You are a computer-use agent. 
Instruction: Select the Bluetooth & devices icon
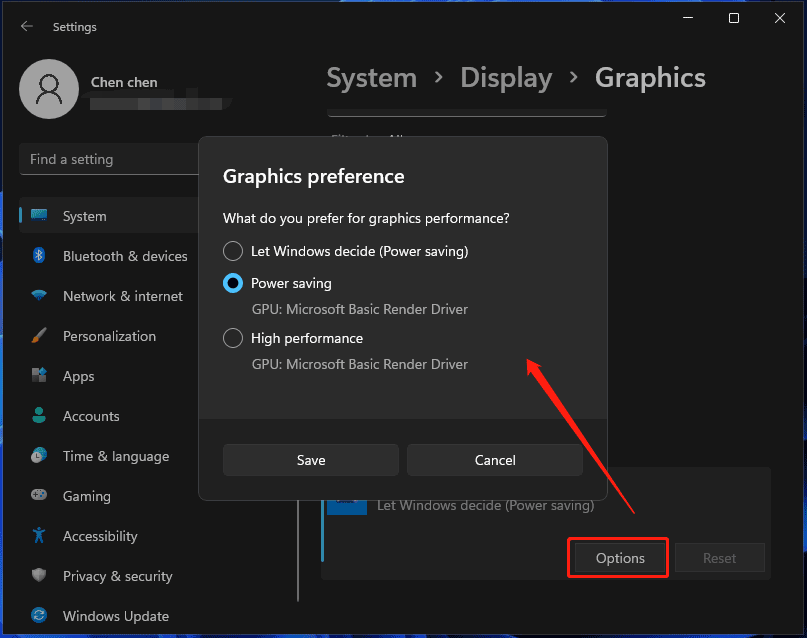click(x=124, y=256)
